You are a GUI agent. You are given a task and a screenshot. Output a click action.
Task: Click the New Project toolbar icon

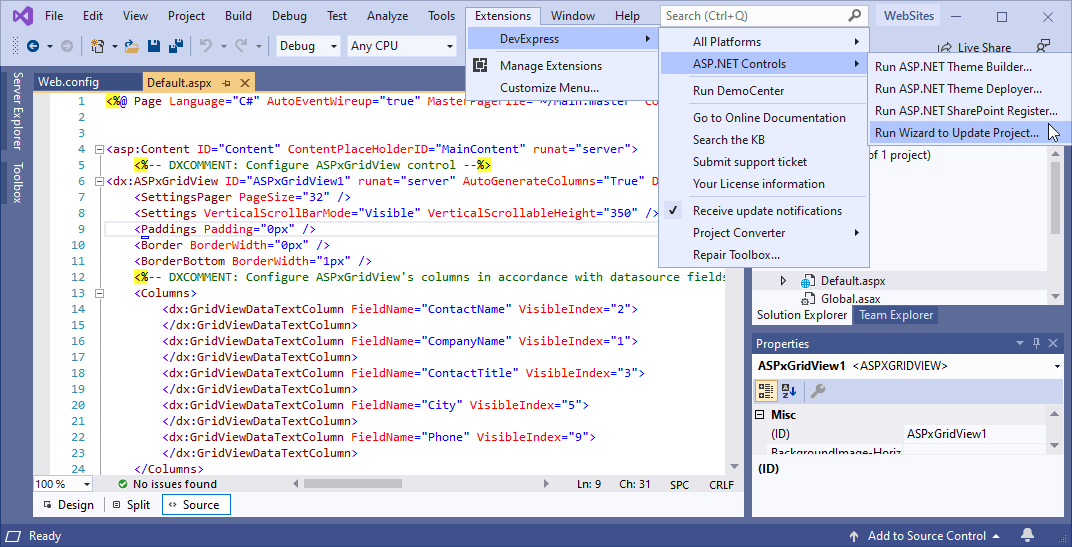click(98, 46)
